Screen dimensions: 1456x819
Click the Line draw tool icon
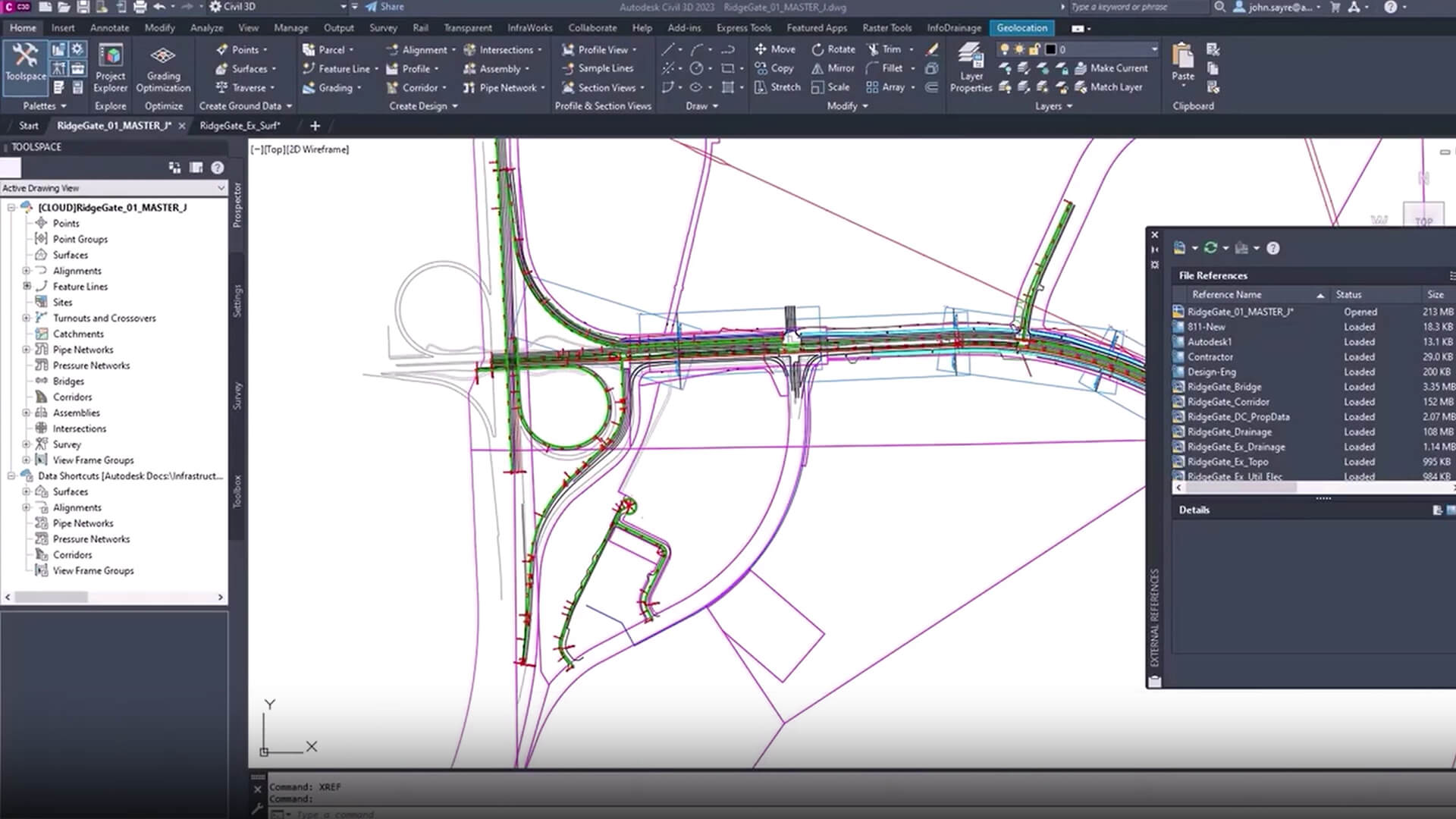pos(667,49)
